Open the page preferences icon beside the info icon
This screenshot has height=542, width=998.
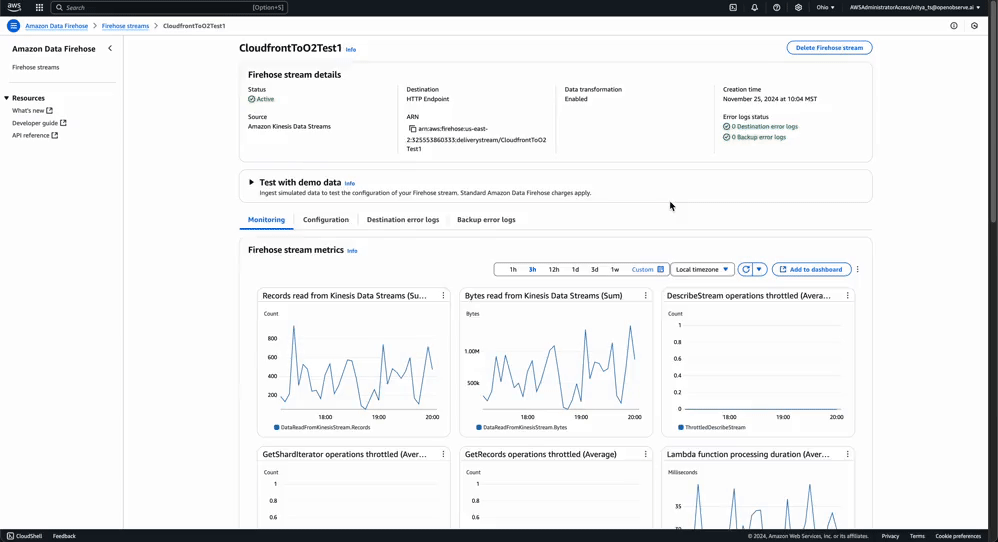point(974,26)
